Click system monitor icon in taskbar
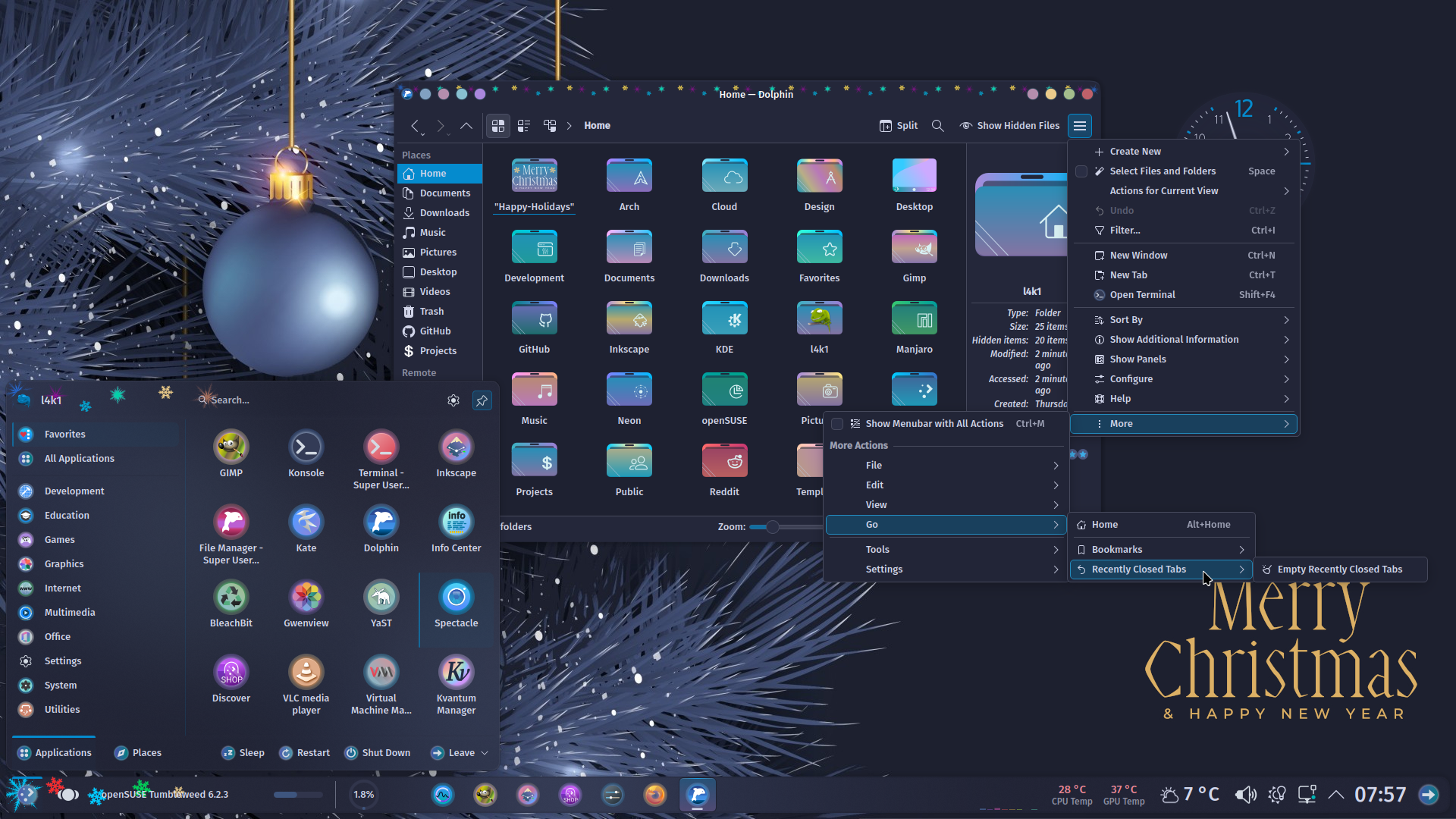 443,795
